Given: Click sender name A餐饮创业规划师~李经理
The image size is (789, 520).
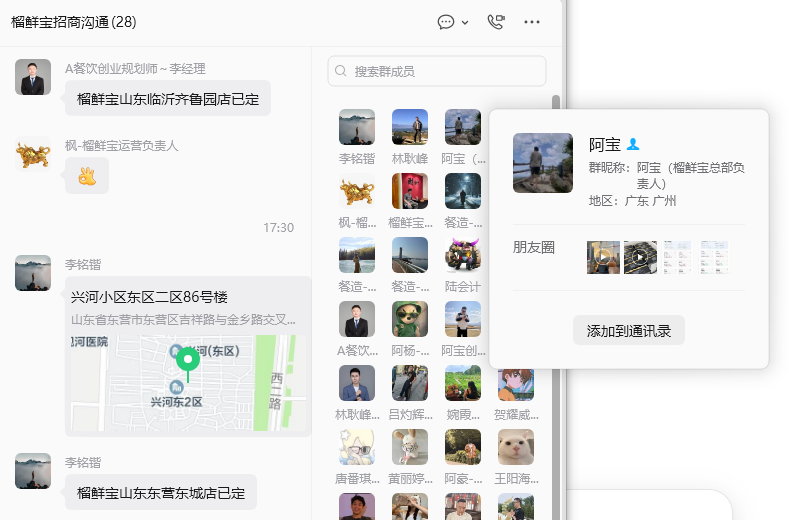Looking at the screenshot, I should pyautogui.click(x=135, y=68).
